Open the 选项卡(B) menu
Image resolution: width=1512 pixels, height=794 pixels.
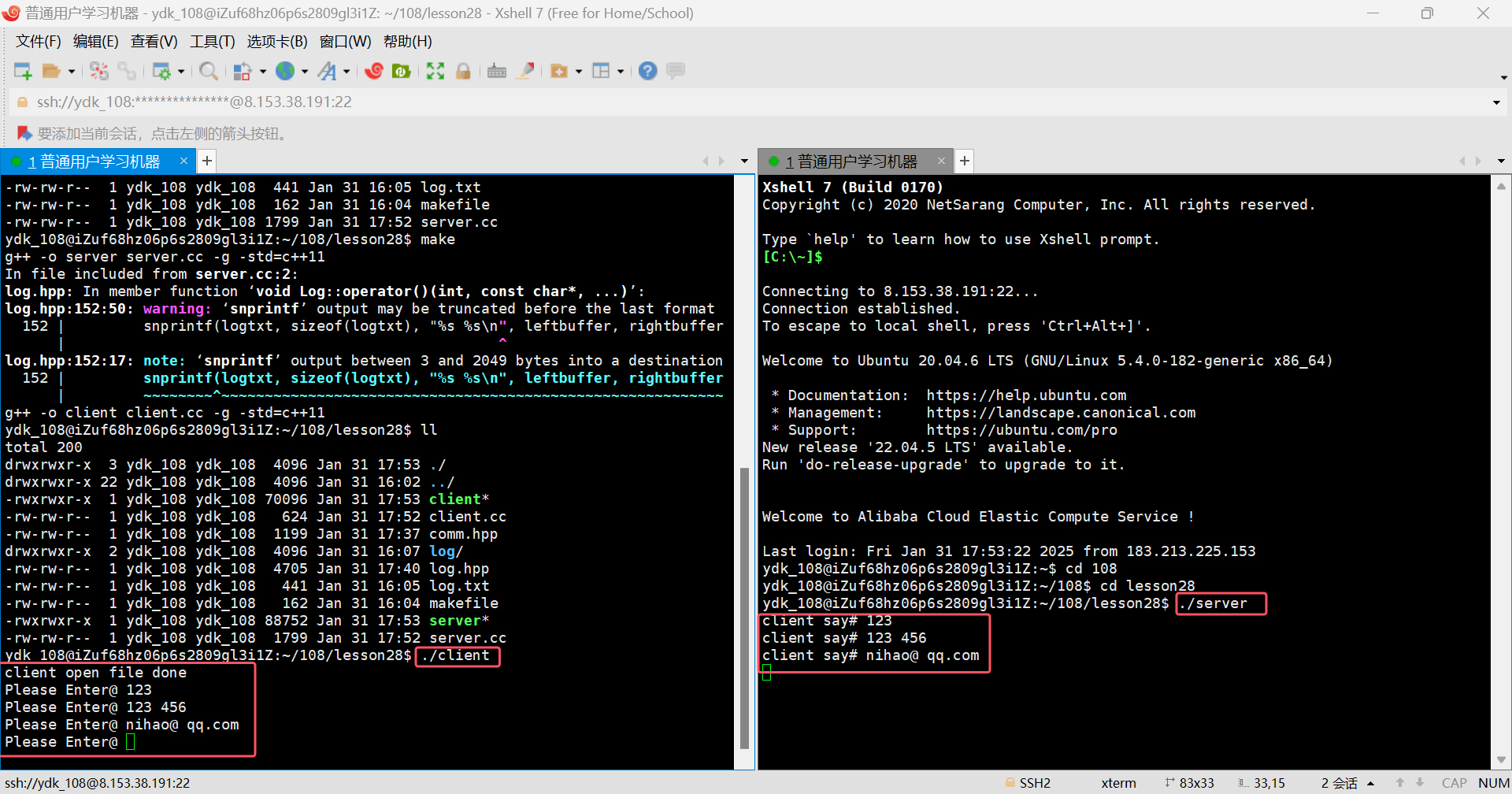click(277, 42)
